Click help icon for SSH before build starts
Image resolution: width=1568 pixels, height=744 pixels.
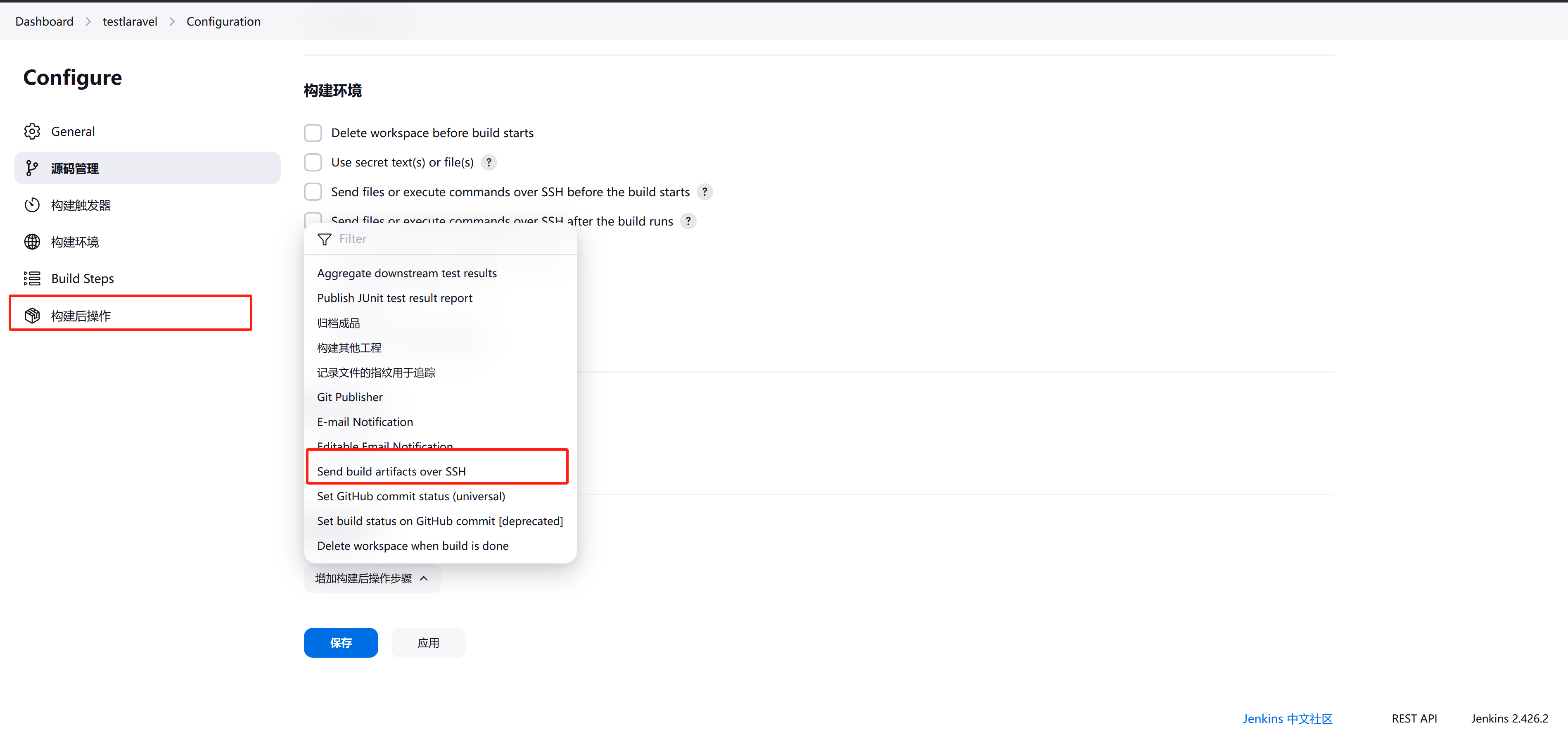[705, 192]
